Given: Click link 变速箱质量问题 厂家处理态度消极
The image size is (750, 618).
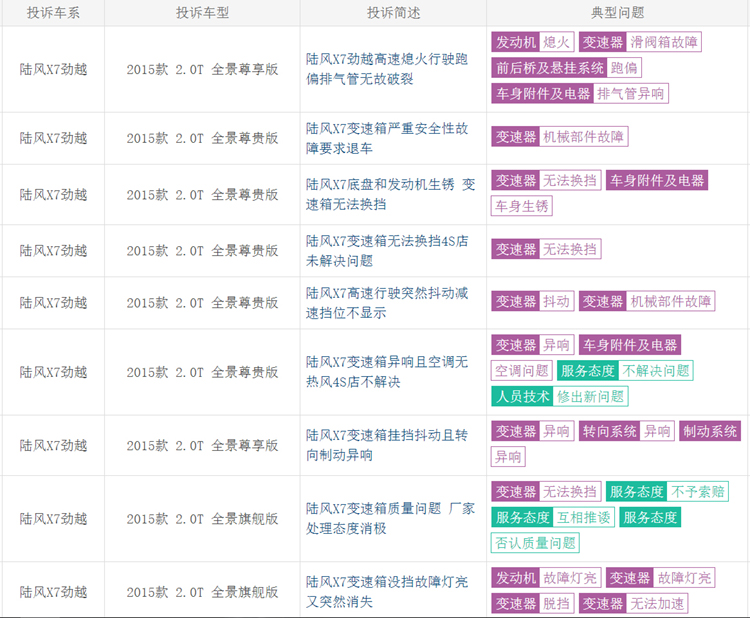Looking at the screenshot, I should (x=388, y=518).
